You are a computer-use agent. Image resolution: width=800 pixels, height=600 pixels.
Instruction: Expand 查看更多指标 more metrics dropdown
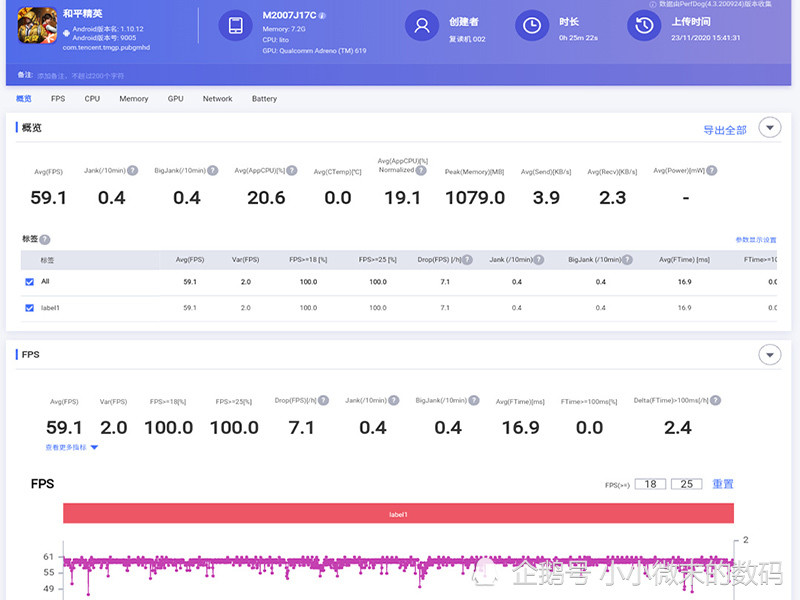click(71, 447)
